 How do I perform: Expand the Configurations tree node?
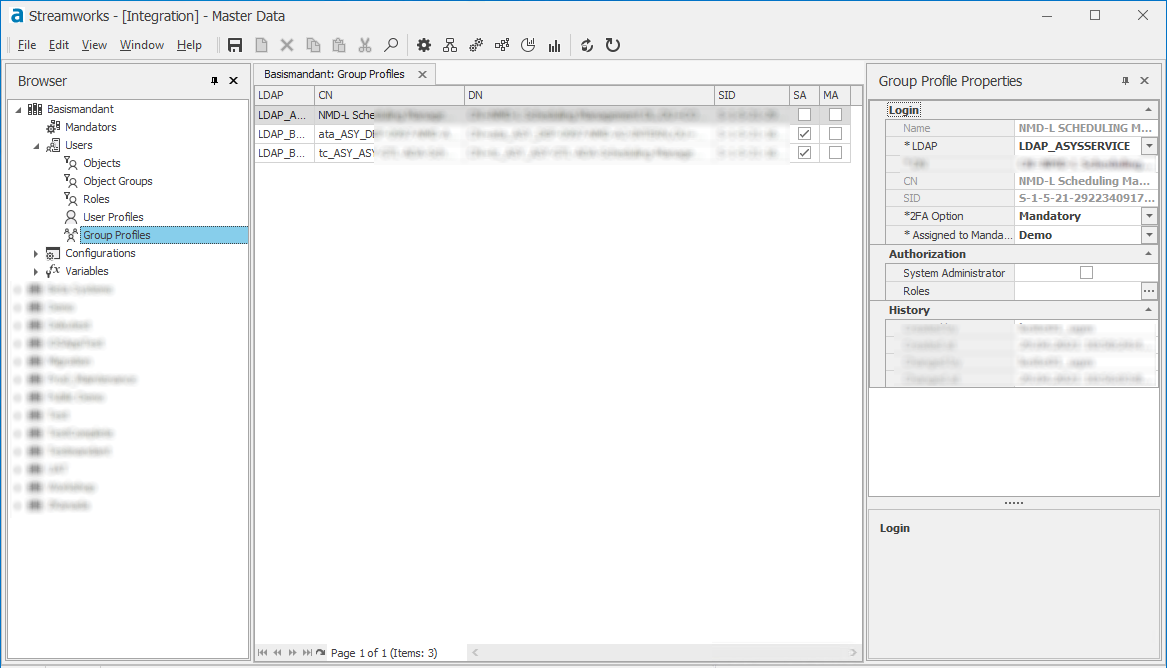point(36,254)
